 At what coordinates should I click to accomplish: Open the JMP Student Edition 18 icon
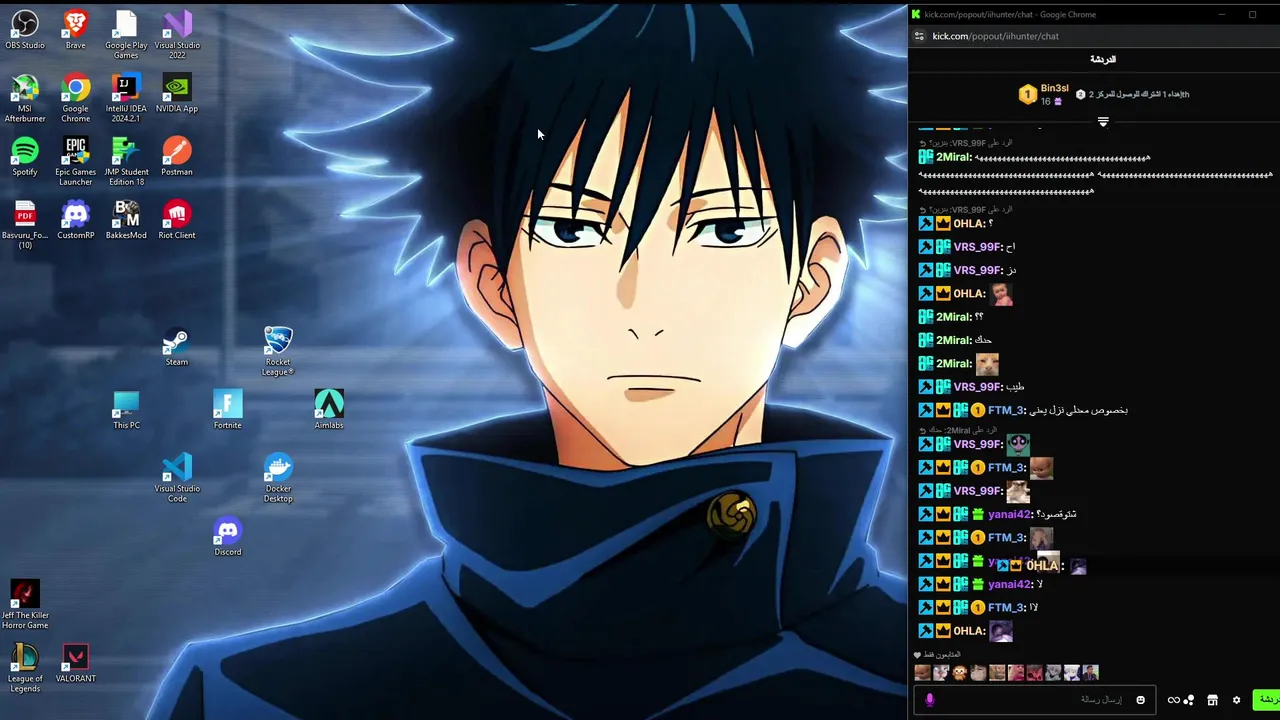pos(126,161)
